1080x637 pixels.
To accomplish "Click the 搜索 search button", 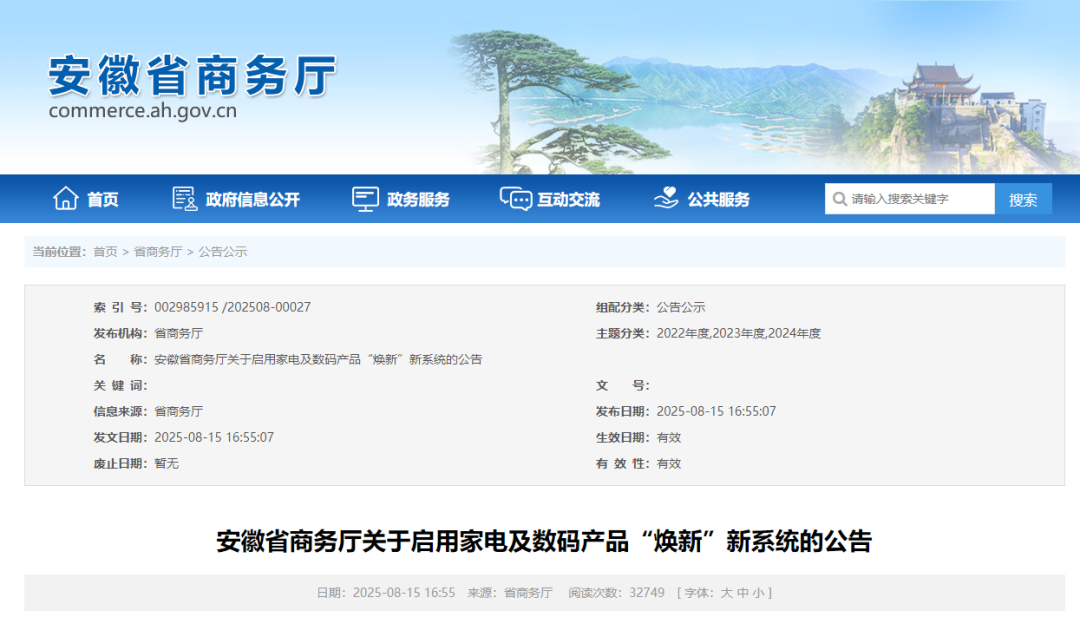I will (x=1023, y=198).
